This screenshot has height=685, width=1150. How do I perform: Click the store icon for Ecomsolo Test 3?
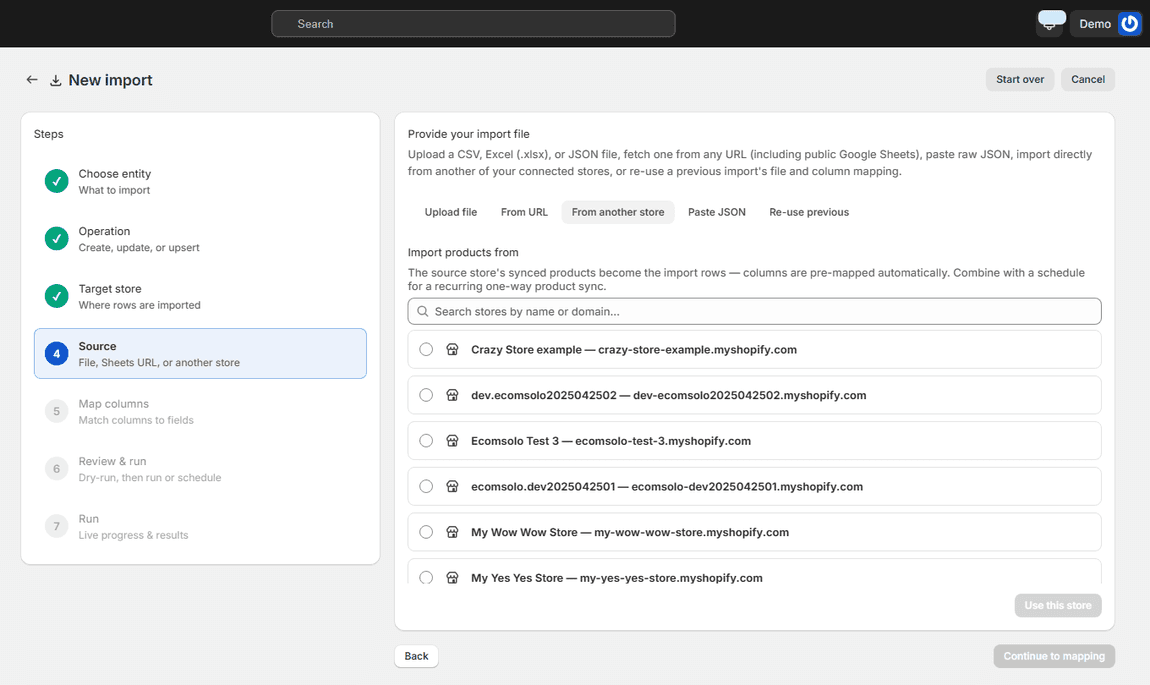pyautogui.click(x=453, y=441)
